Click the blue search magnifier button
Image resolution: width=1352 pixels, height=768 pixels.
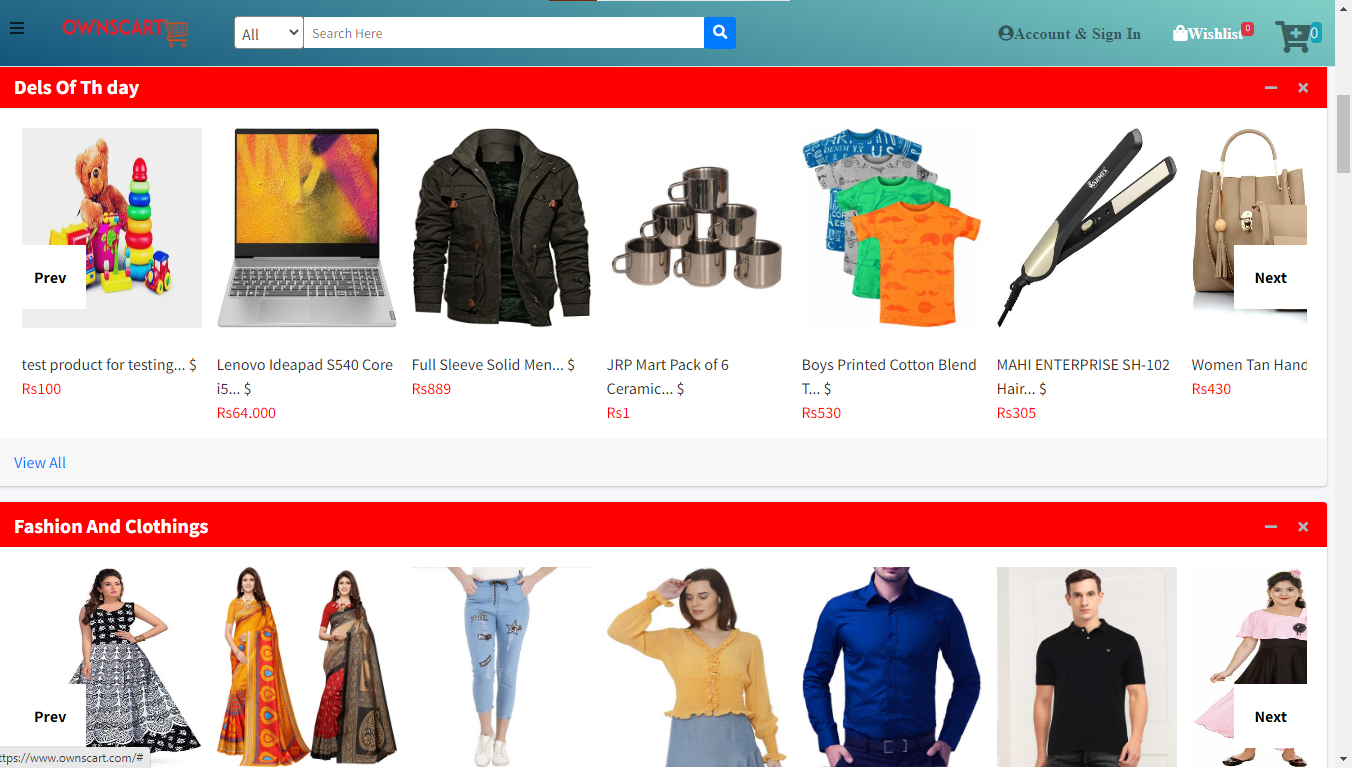(720, 33)
